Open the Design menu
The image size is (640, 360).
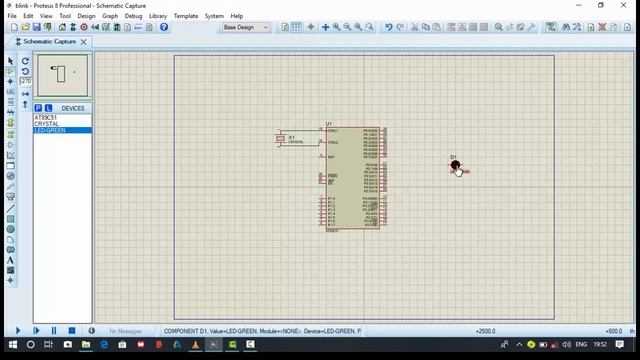tap(86, 16)
